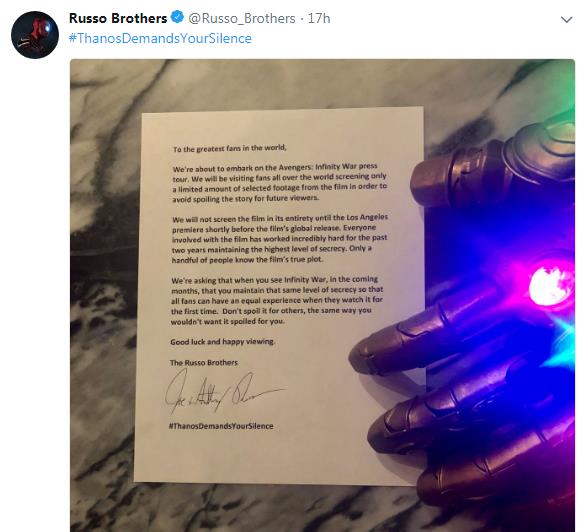The image size is (581, 532).
Task: Open the Russo Brothers display name link
Action: (118, 18)
